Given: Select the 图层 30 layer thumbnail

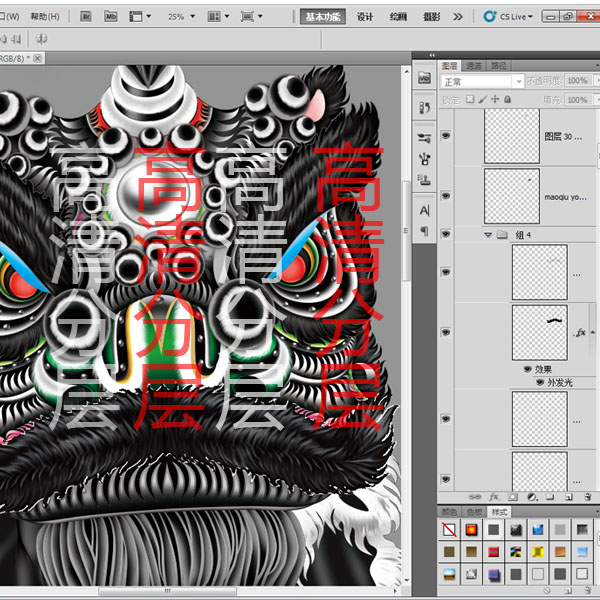Looking at the screenshot, I should [512, 136].
